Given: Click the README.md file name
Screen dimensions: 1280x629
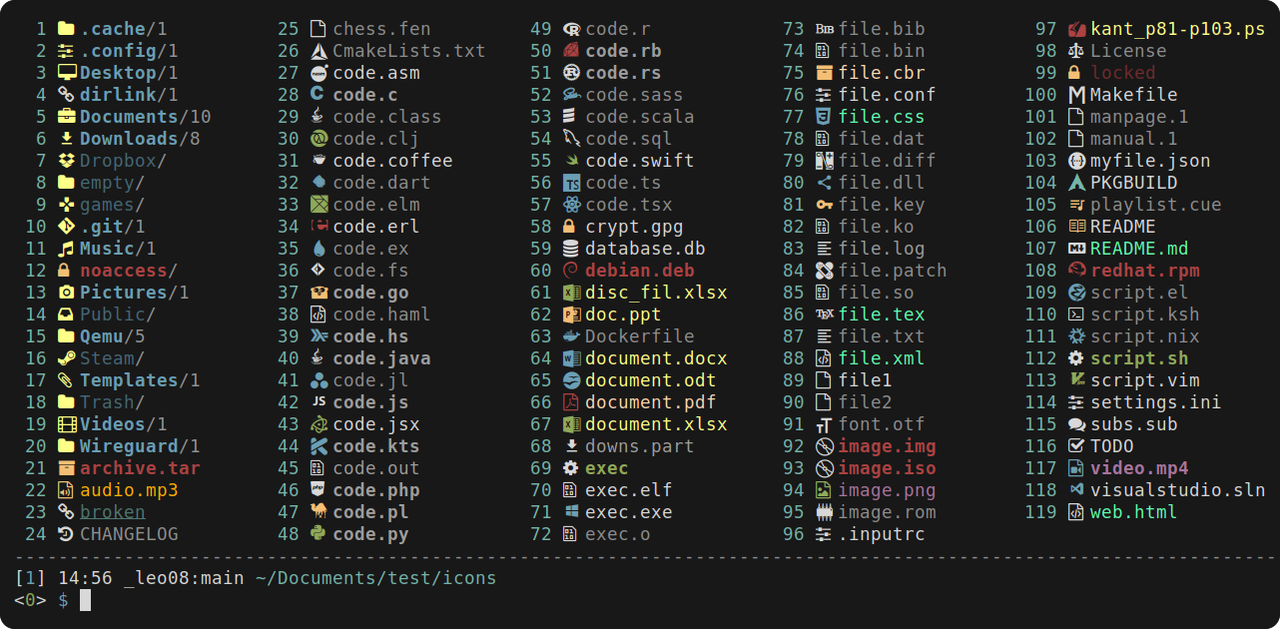Looking at the screenshot, I should tap(1140, 249).
